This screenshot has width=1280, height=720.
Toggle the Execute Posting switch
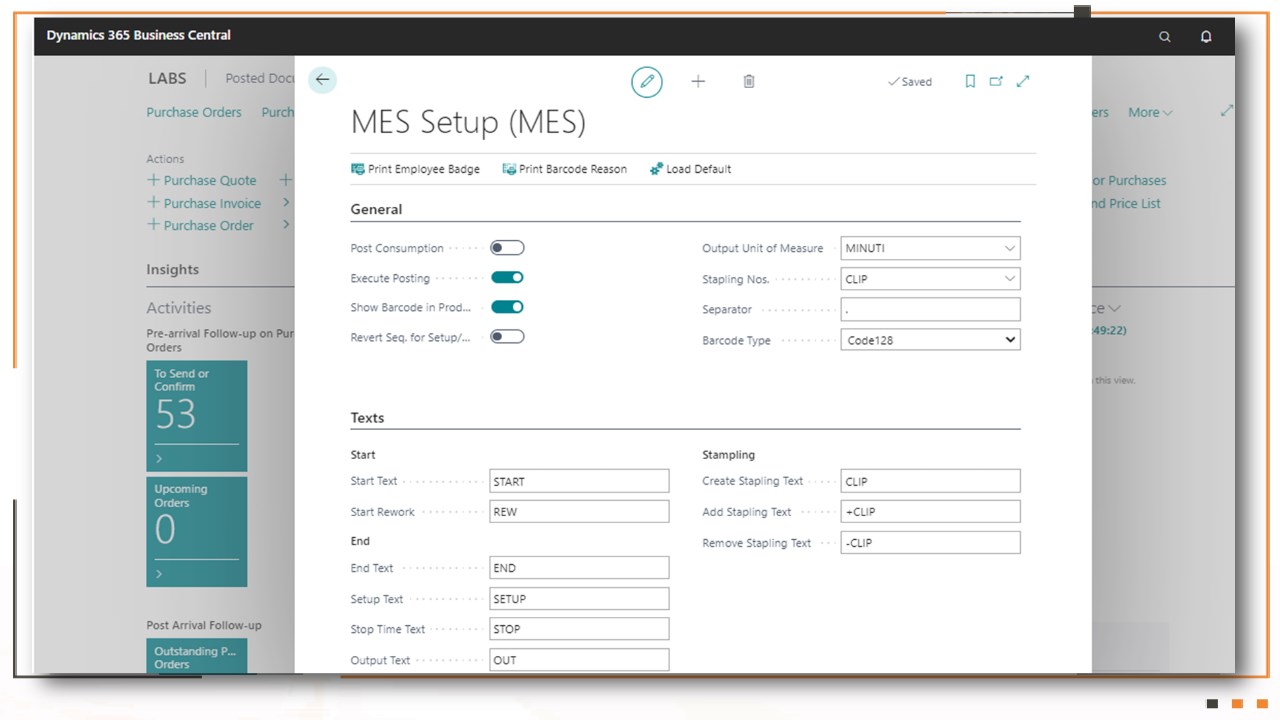coord(507,278)
